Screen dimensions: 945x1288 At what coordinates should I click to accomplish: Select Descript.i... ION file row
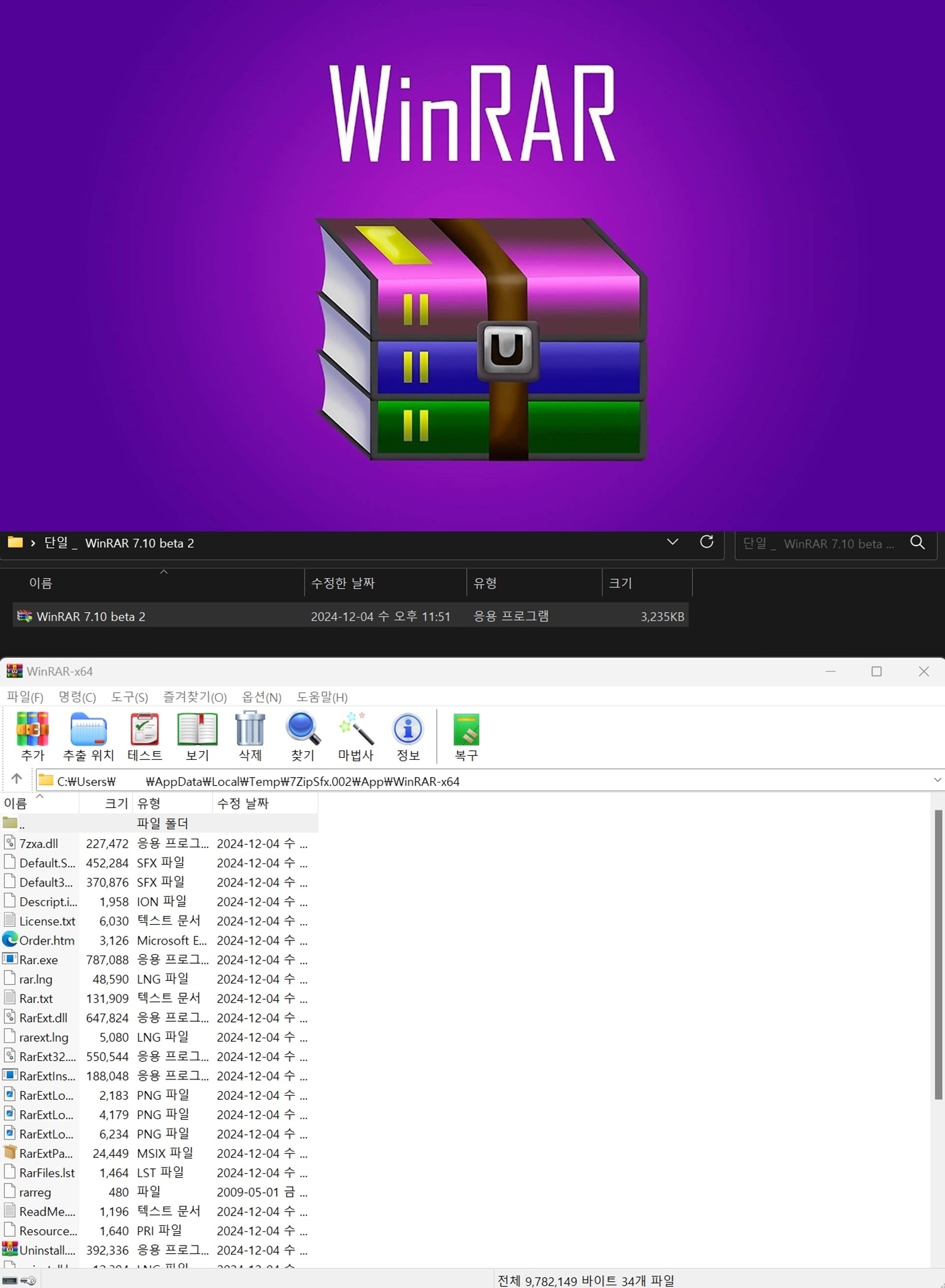coord(159,902)
